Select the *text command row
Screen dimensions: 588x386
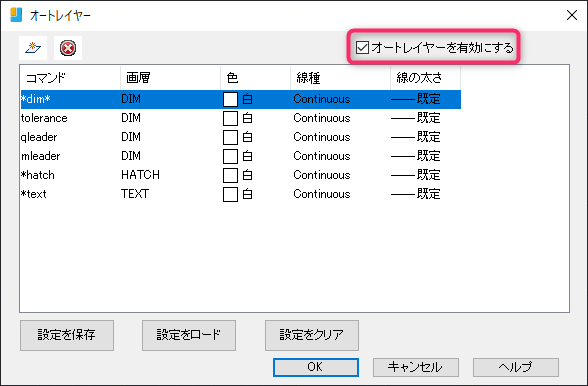(x=241, y=194)
